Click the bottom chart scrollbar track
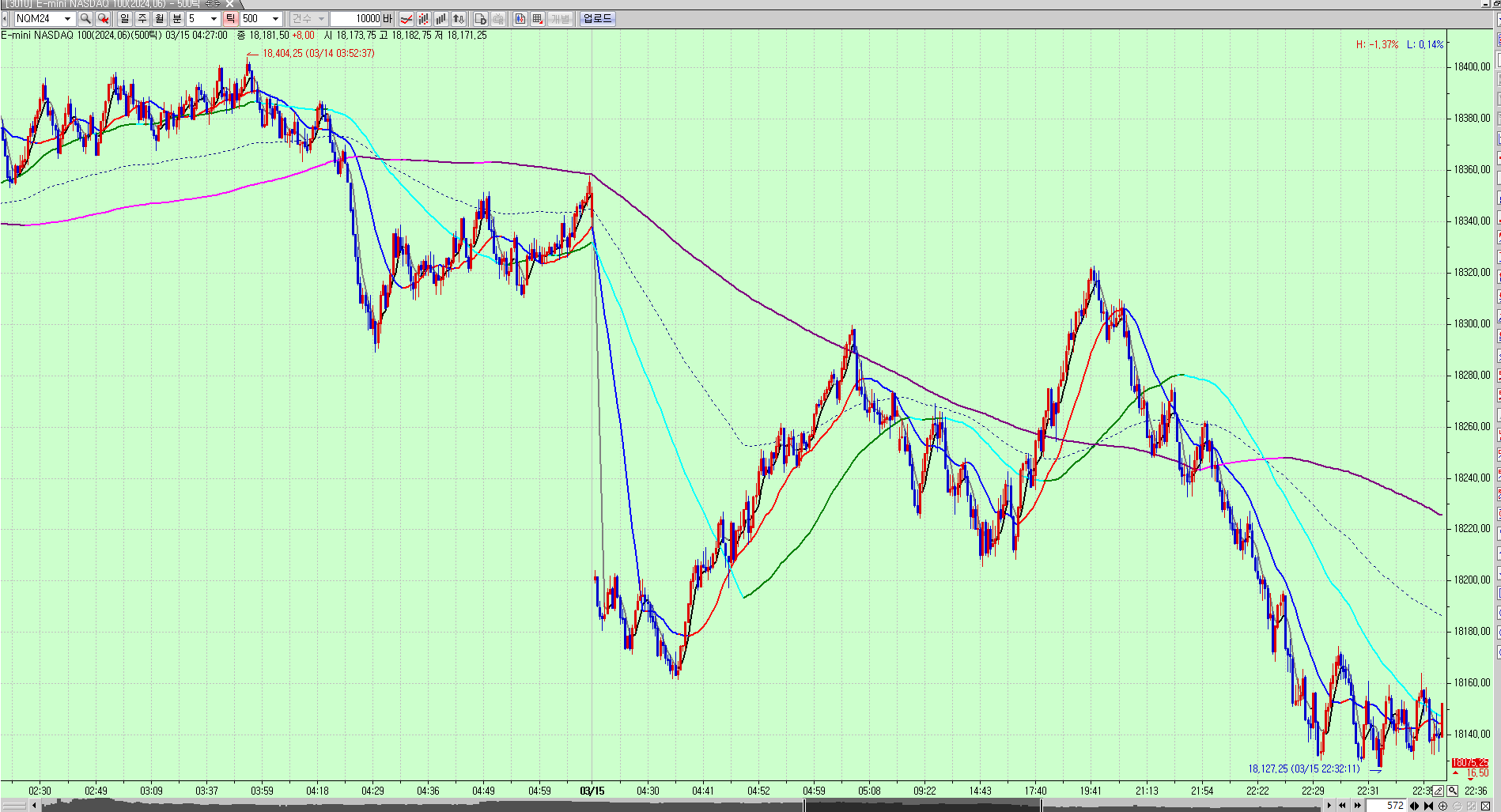The image size is (1501, 812). pos(474,806)
